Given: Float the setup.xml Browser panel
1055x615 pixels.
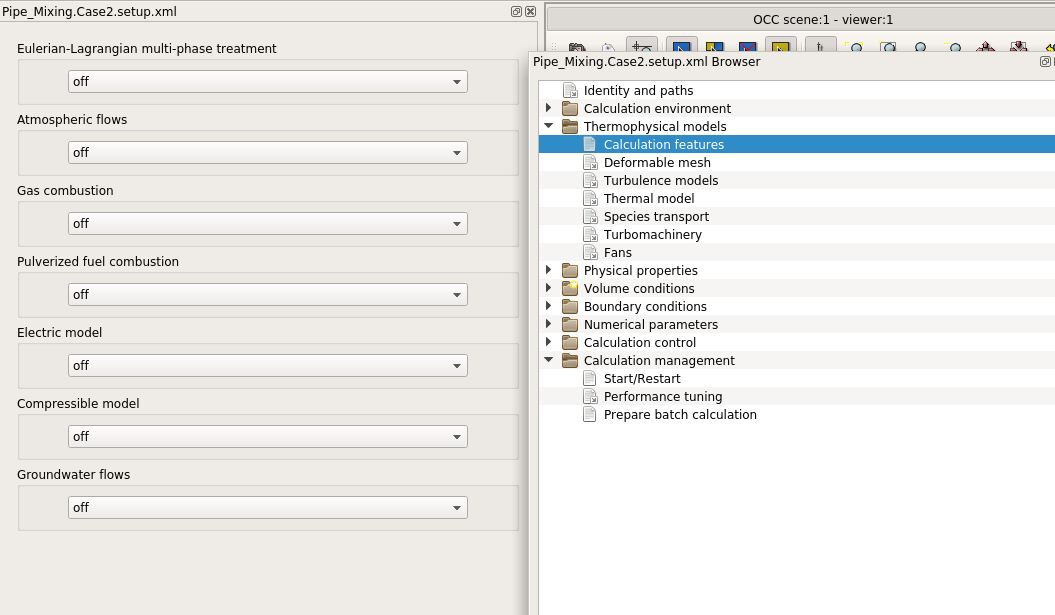Looking at the screenshot, I should point(1045,62).
